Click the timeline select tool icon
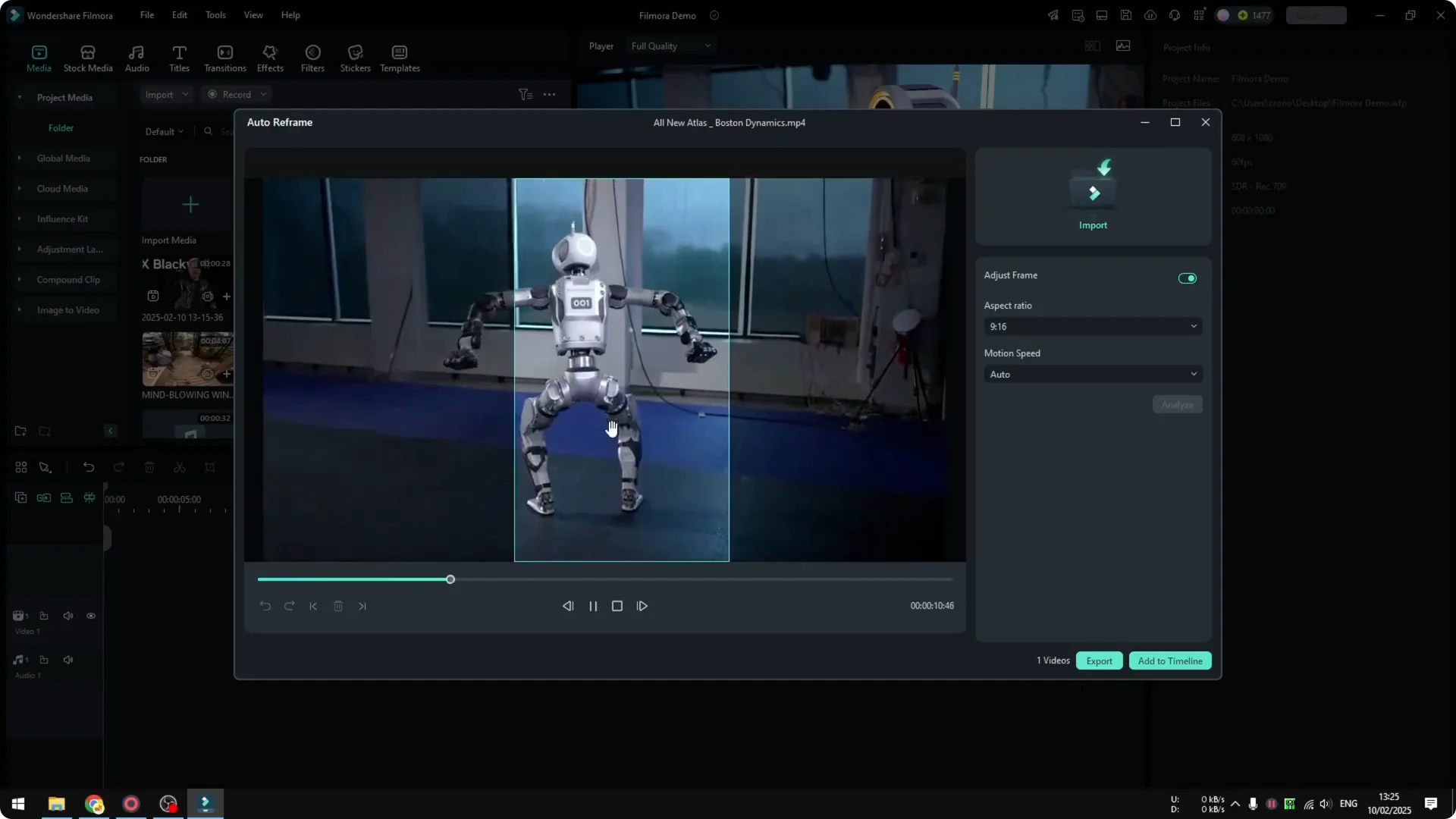This screenshot has width=1456, height=819. (45, 468)
